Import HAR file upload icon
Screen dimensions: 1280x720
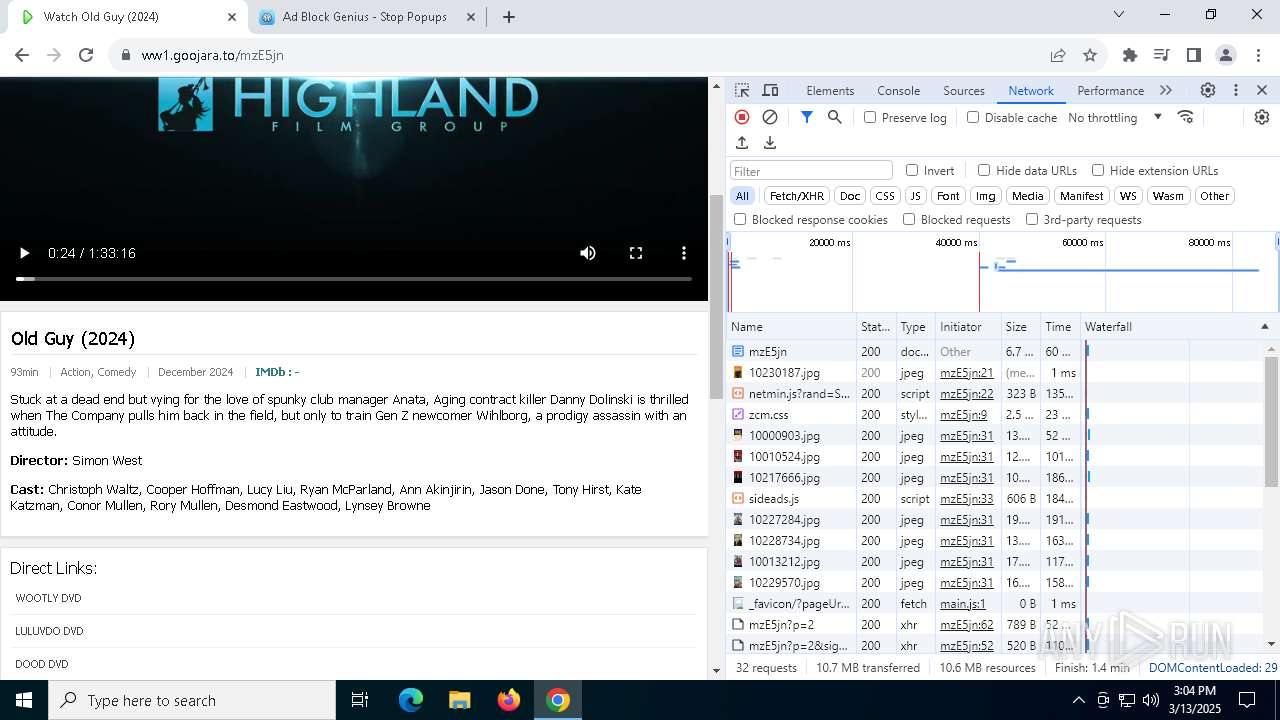(742, 143)
